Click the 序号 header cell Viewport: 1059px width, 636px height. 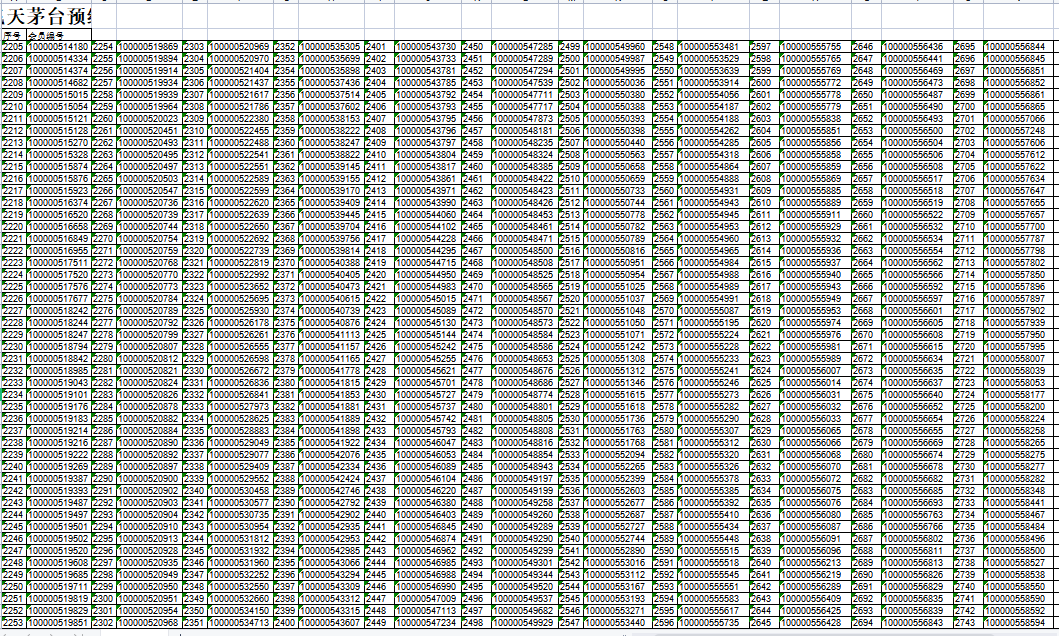14,34
